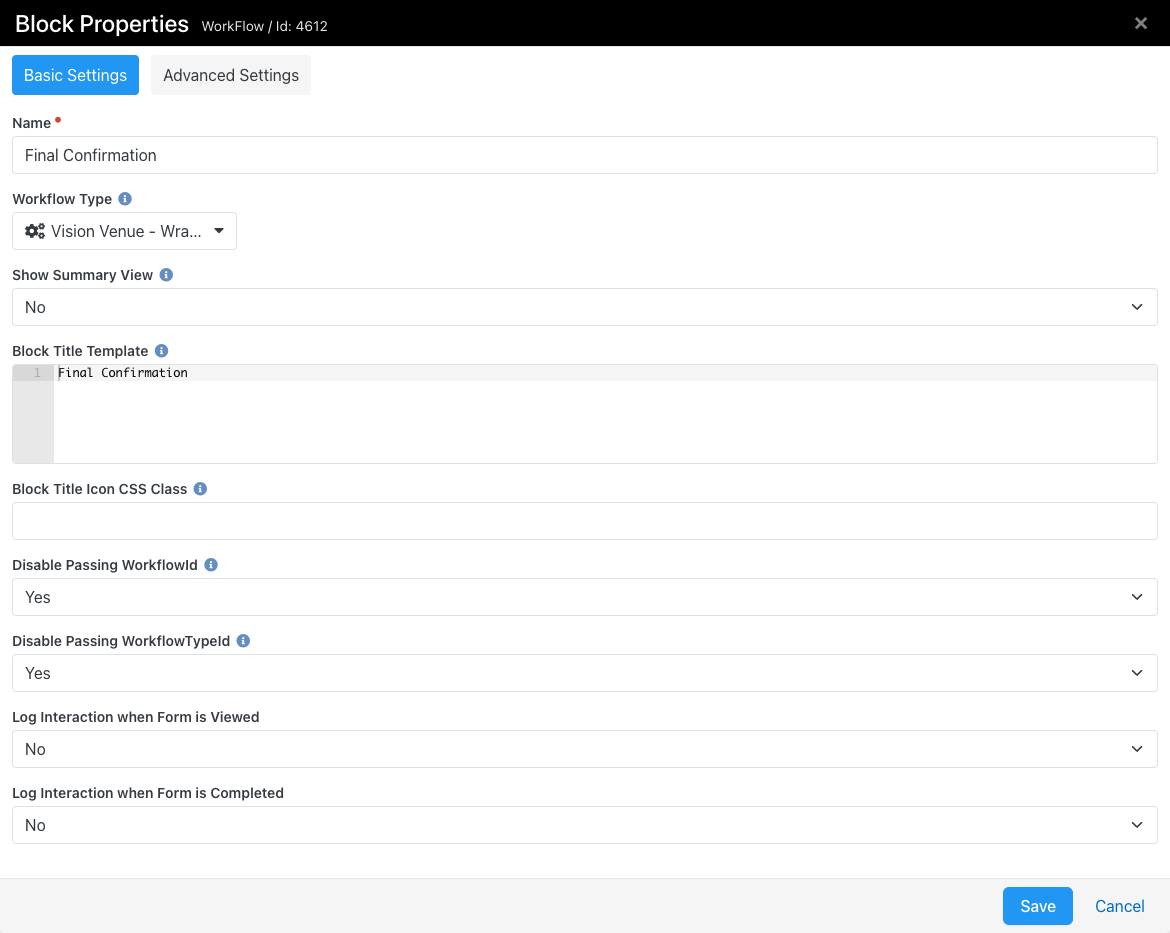The height and width of the screenshot is (933, 1170).
Task: Switch to the Basic Settings tab
Action: (x=75, y=75)
